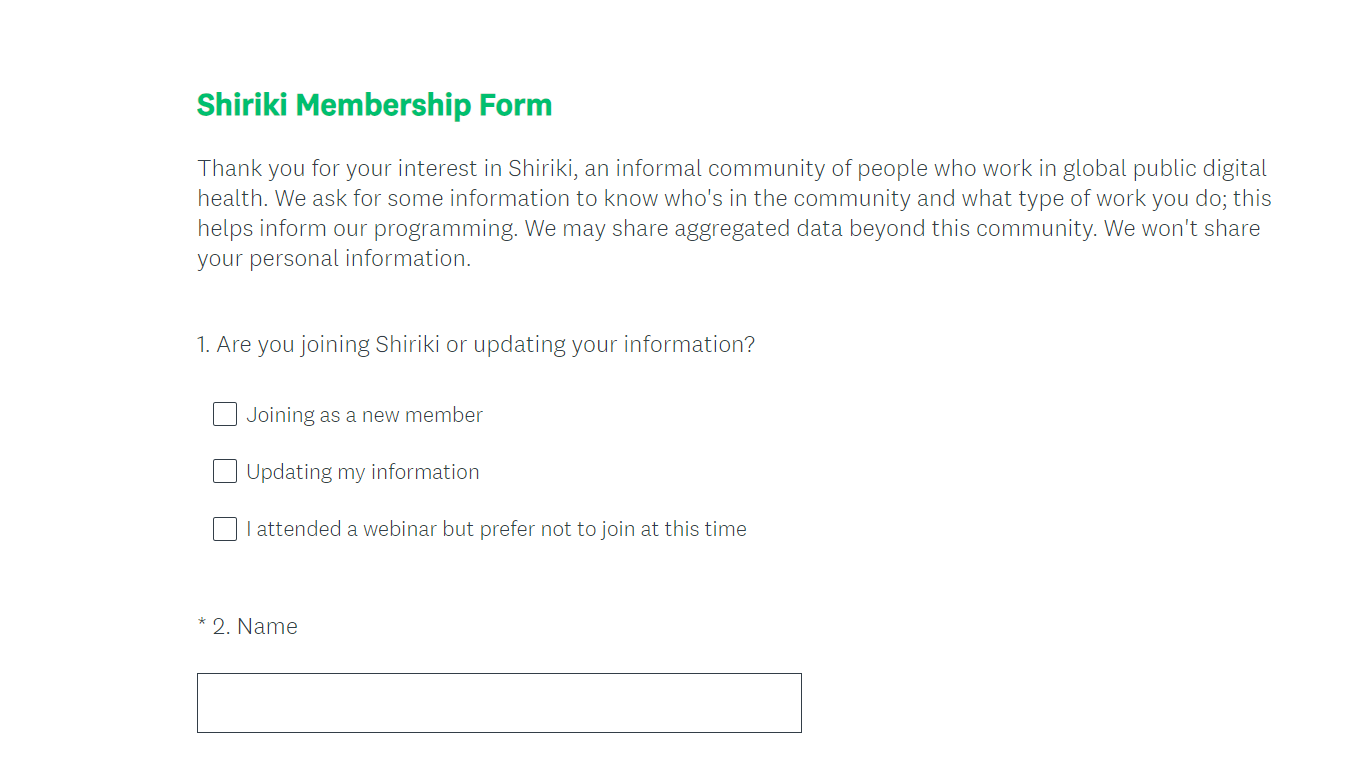
Task: Click the "2. Name" question label
Action: [255, 627]
